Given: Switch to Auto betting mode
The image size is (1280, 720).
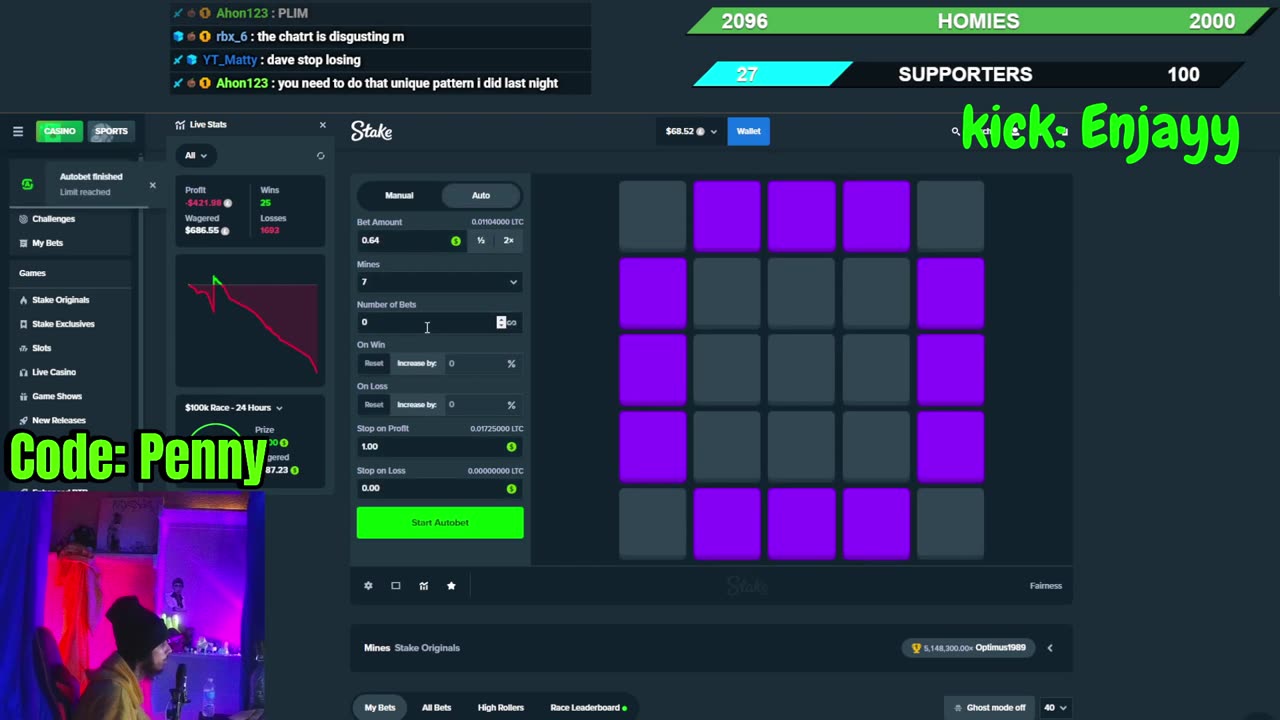Looking at the screenshot, I should [x=481, y=195].
